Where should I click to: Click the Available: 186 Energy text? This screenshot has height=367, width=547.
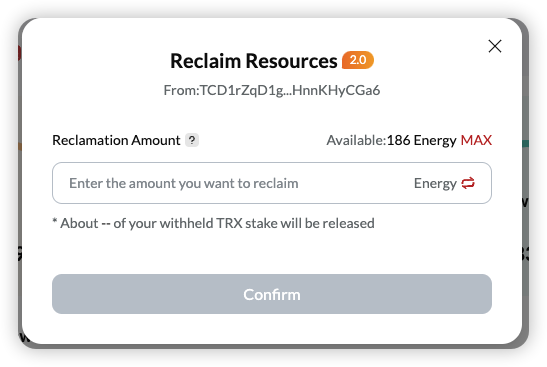point(391,140)
